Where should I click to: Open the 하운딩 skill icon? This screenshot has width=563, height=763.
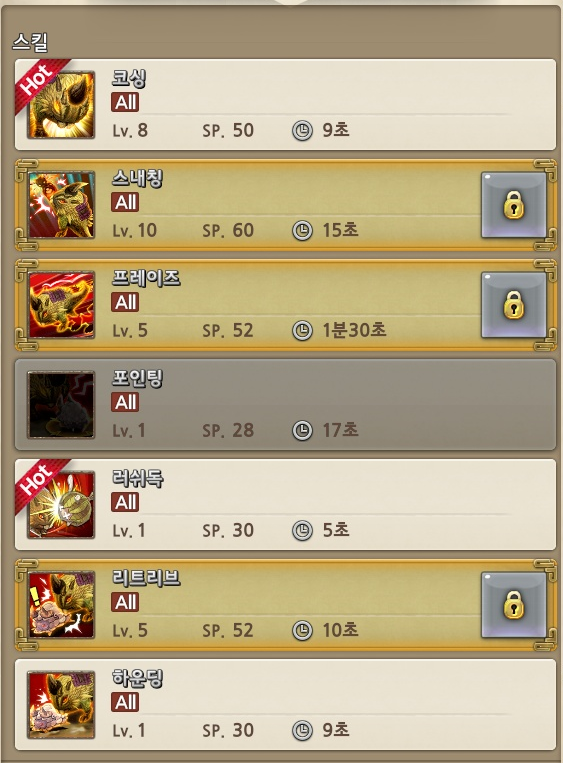pyautogui.click(x=61, y=705)
